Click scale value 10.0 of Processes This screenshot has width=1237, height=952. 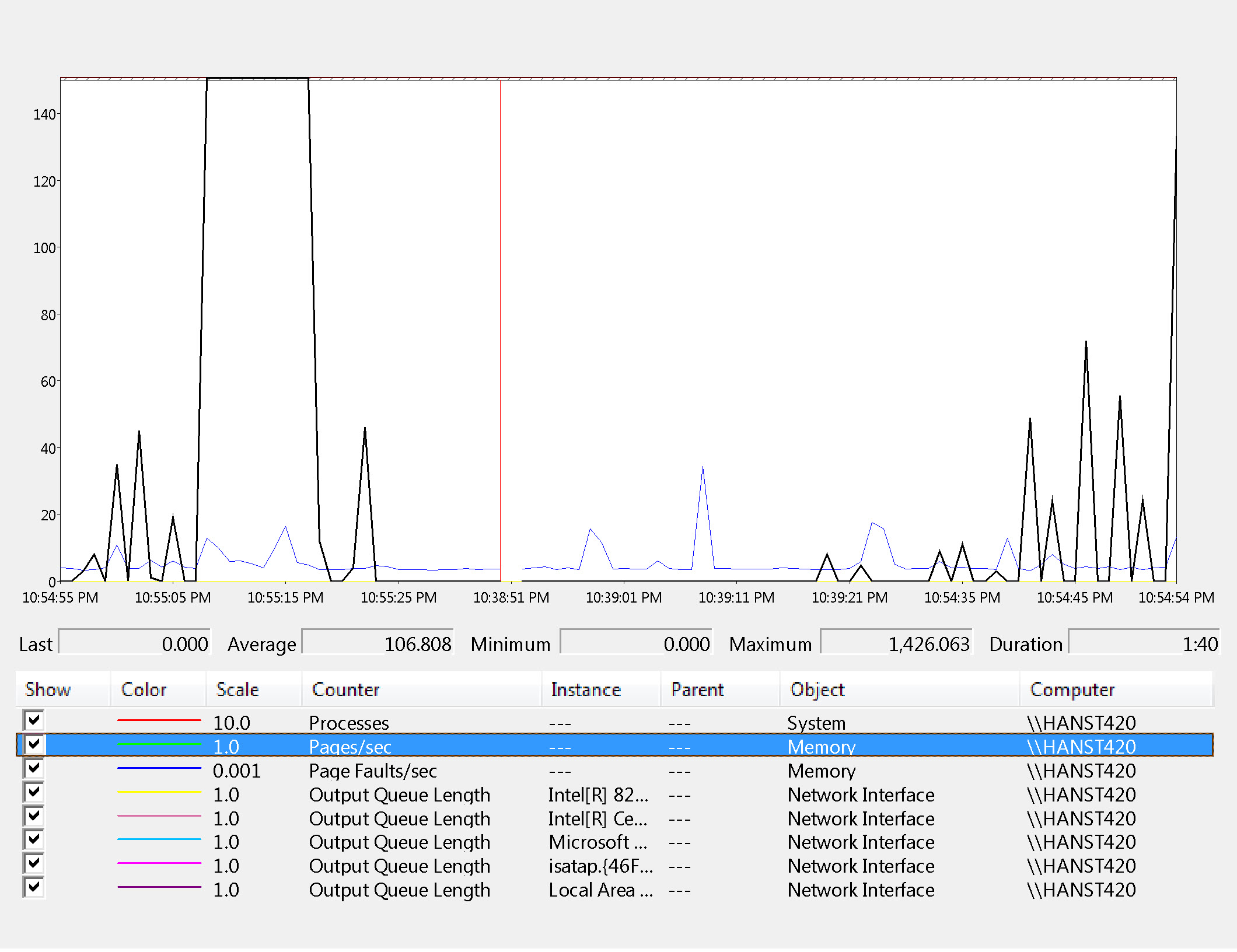pos(232,723)
